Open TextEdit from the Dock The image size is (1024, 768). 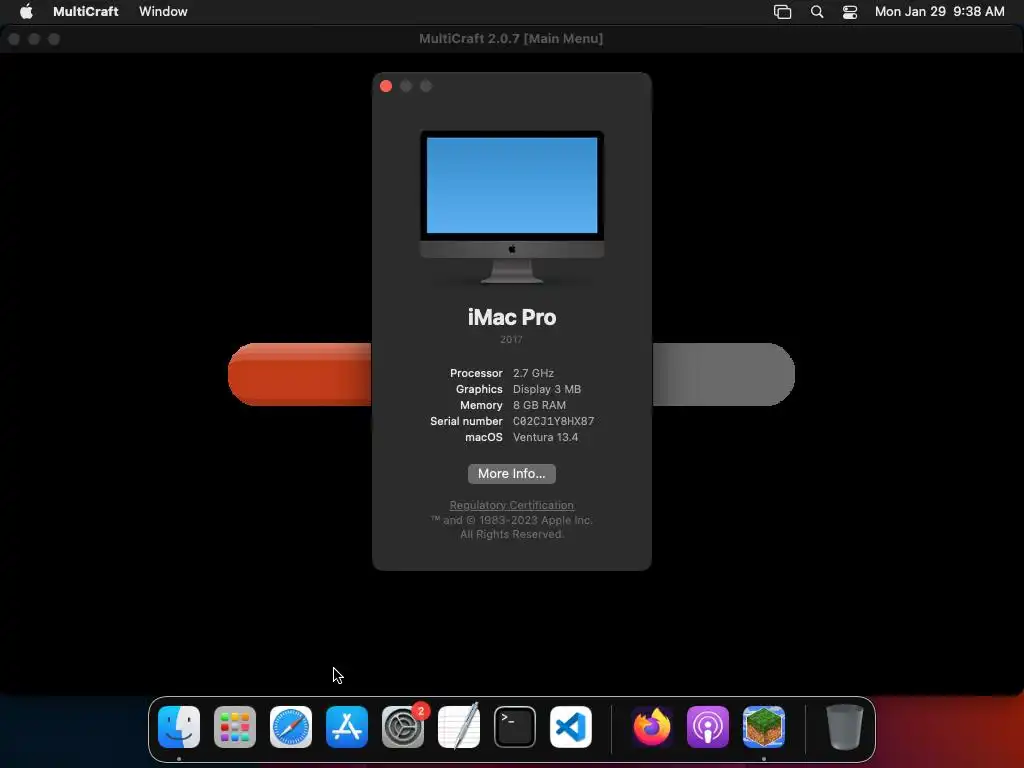(x=458, y=727)
